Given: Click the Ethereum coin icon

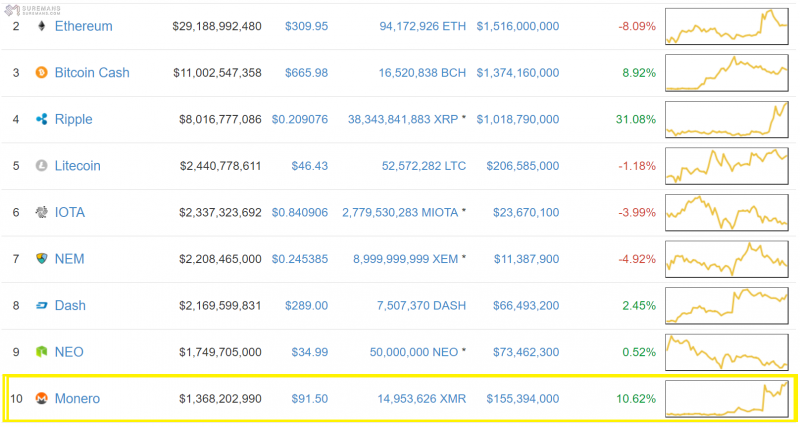Looking at the screenshot, I should [41, 26].
